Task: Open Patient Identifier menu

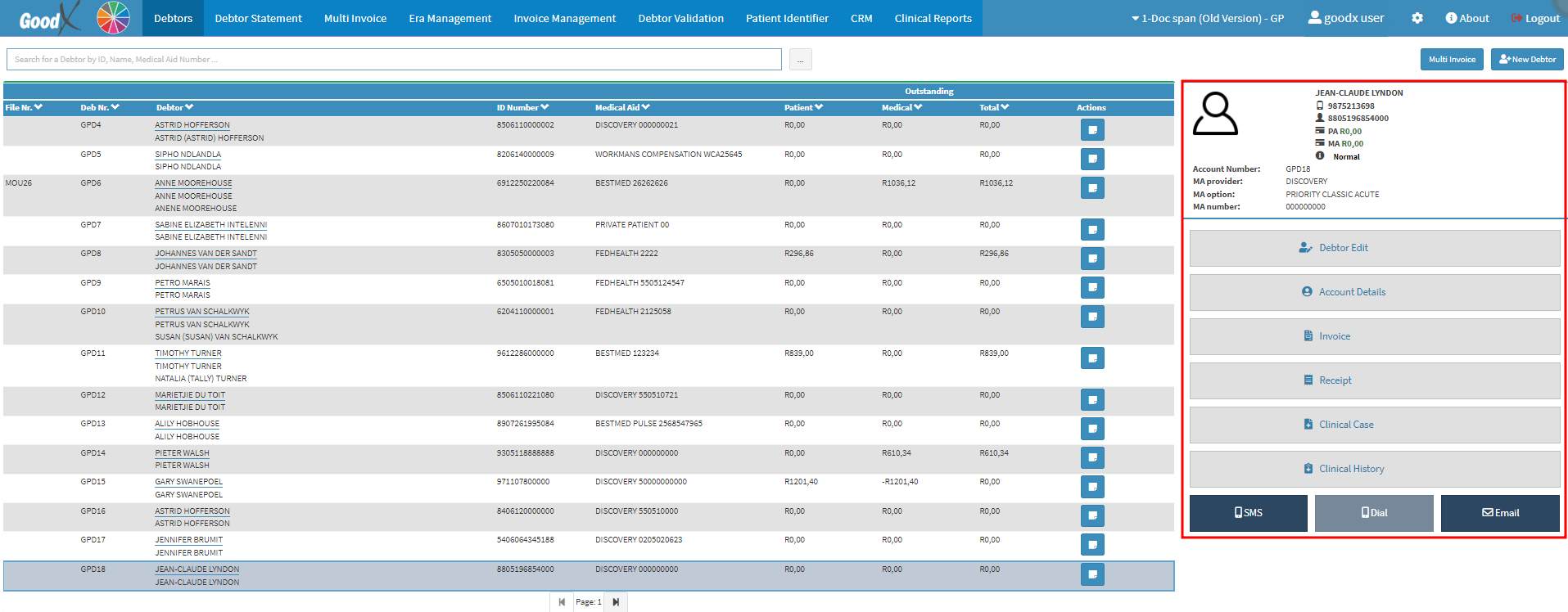Action: (787, 18)
